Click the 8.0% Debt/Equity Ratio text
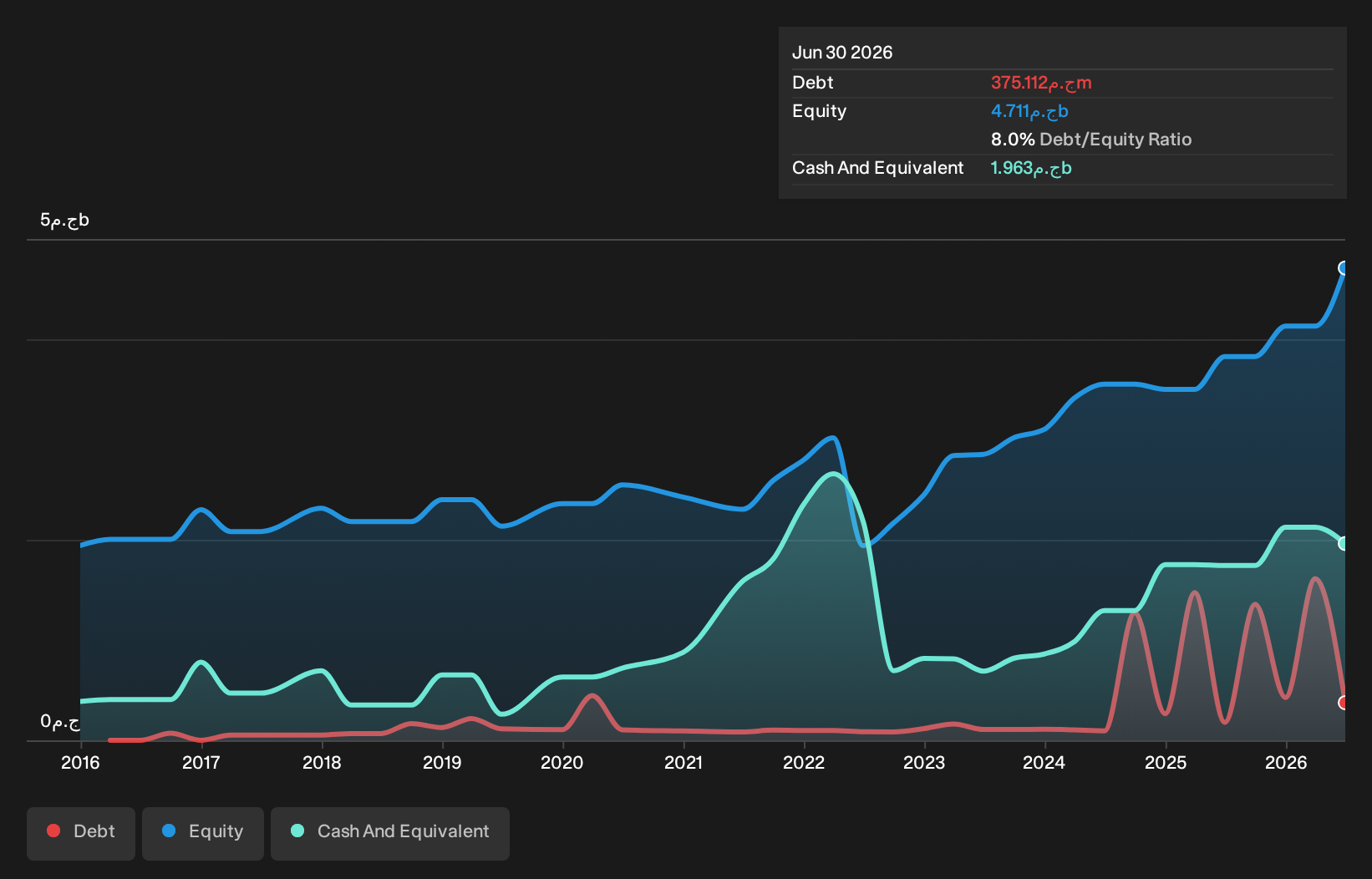This screenshot has height=879, width=1372. point(1091,140)
